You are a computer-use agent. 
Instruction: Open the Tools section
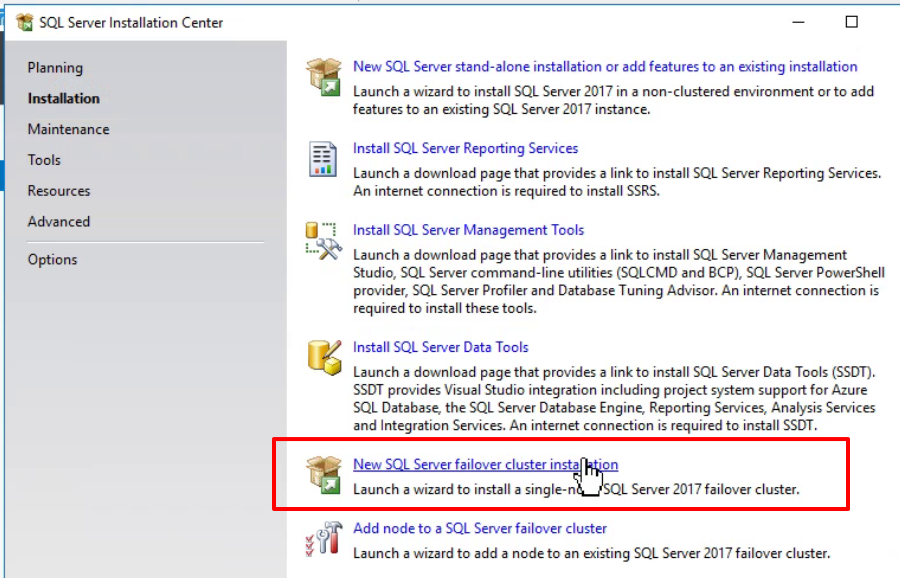[x=44, y=160]
